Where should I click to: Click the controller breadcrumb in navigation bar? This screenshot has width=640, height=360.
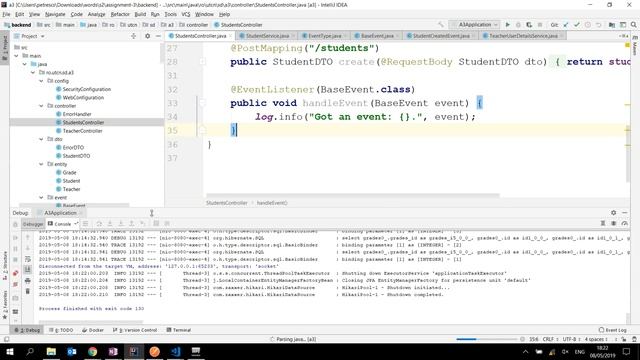pos(193,25)
